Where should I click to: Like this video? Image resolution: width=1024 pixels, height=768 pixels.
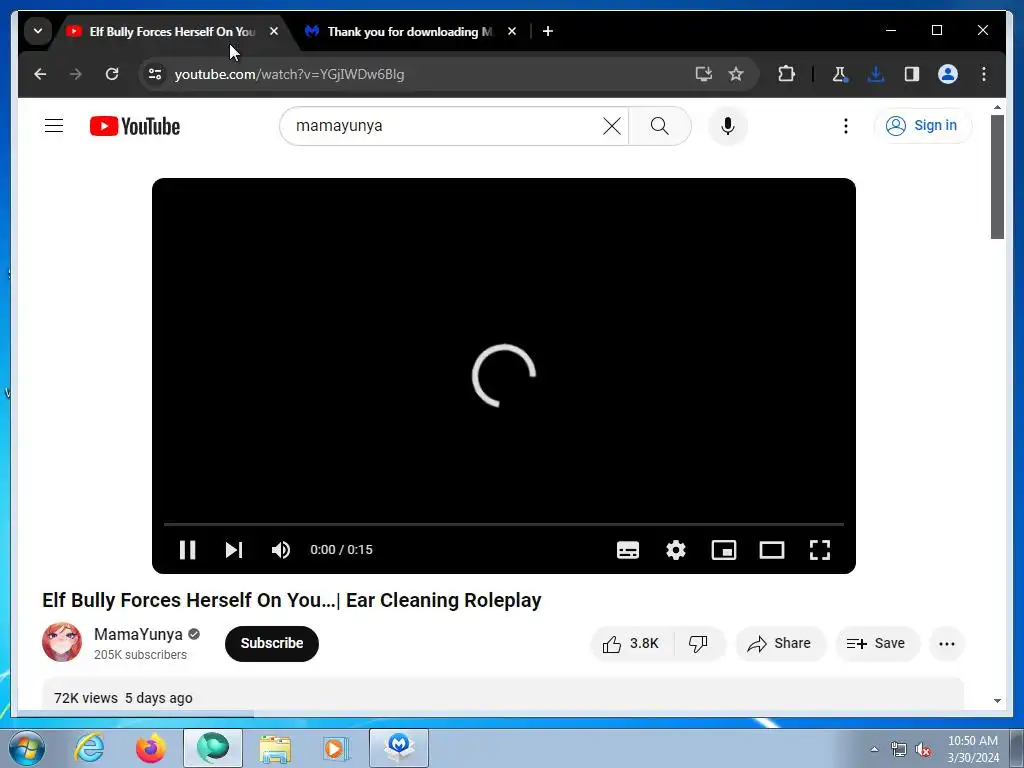[630, 644]
